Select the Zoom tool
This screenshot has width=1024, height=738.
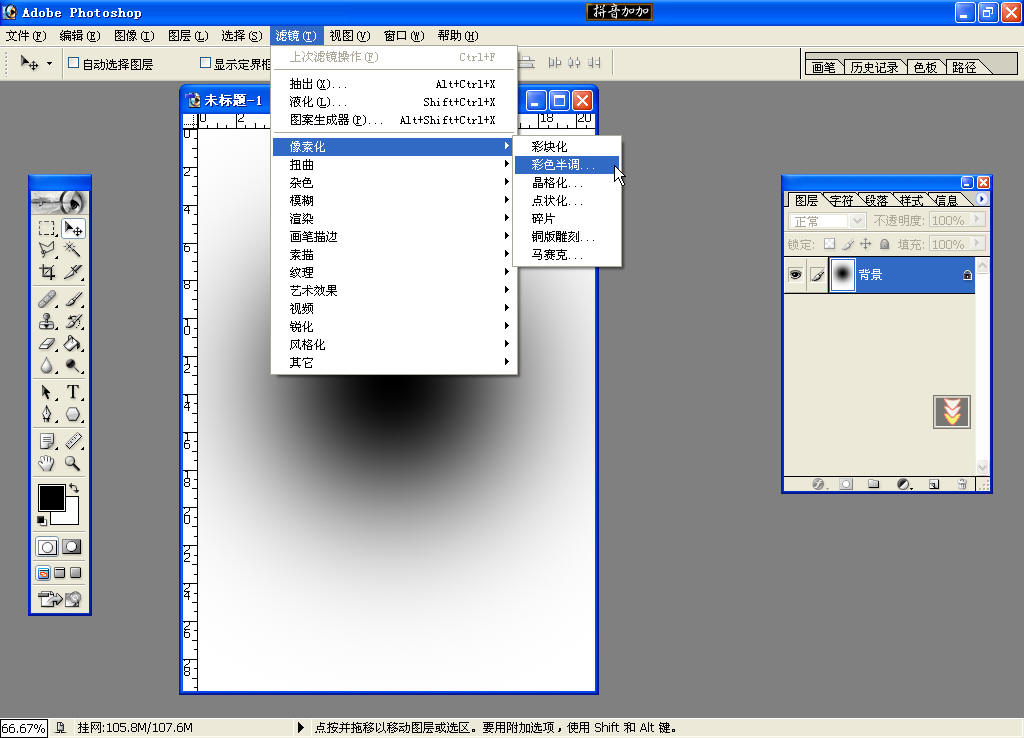[73, 464]
